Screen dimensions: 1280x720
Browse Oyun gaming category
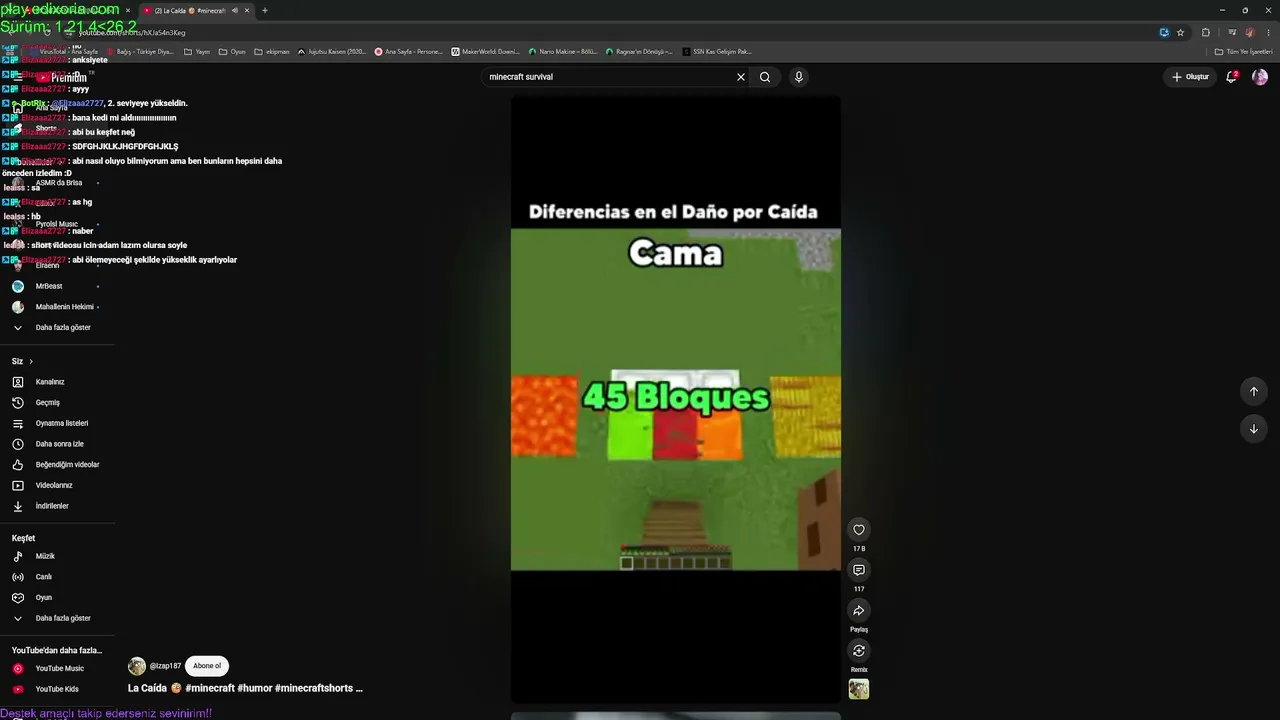(x=58, y=598)
